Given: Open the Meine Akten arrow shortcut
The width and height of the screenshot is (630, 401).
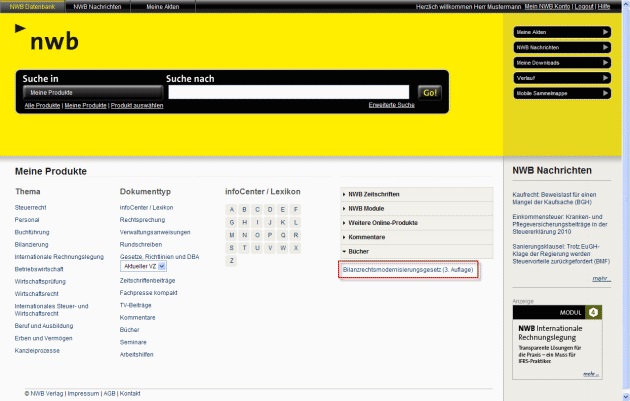Looking at the screenshot, I should click(562, 32).
